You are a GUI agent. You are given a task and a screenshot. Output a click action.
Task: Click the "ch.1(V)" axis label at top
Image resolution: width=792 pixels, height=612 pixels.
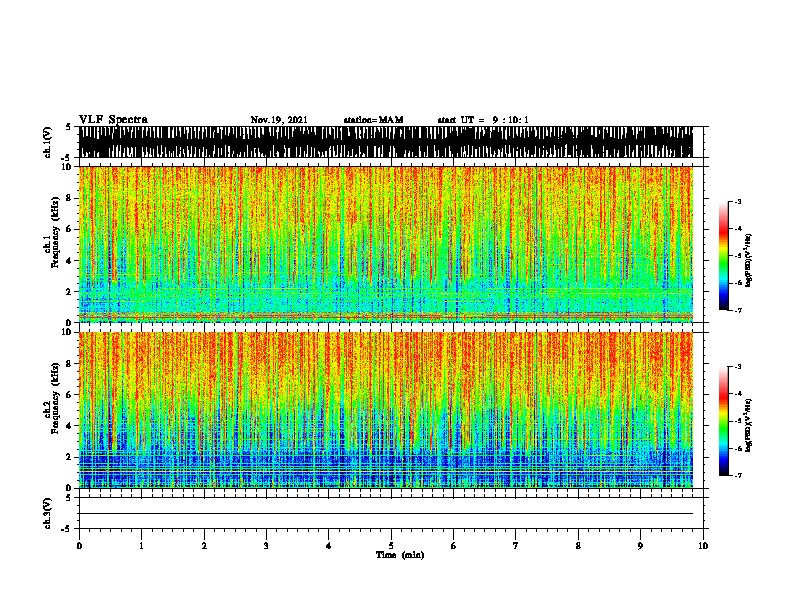point(48,142)
